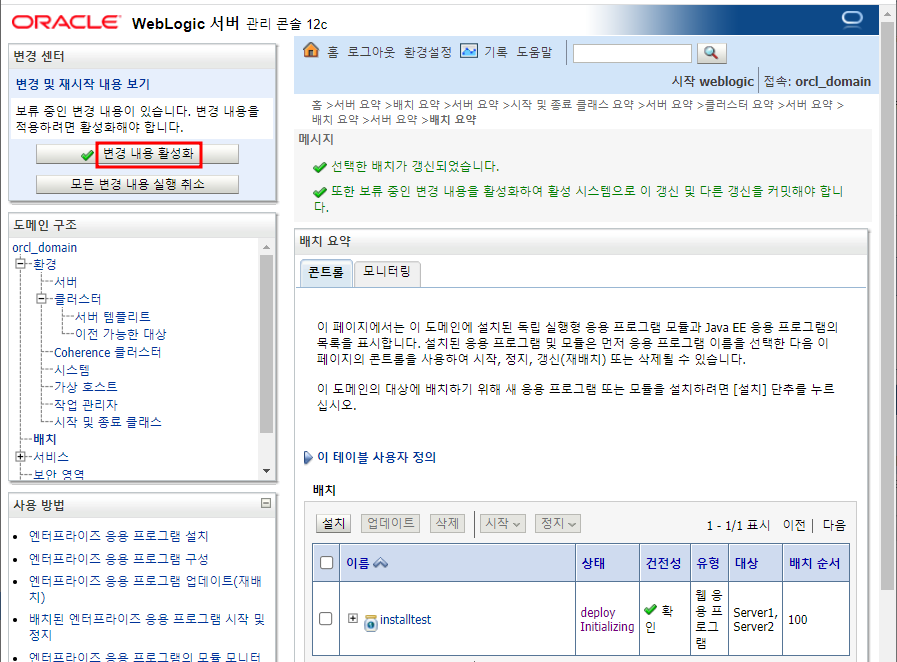Image resolution: width=897 pixels, height=662 pixels.
Task: Click the 다음 pagination link
Action: 834,525
